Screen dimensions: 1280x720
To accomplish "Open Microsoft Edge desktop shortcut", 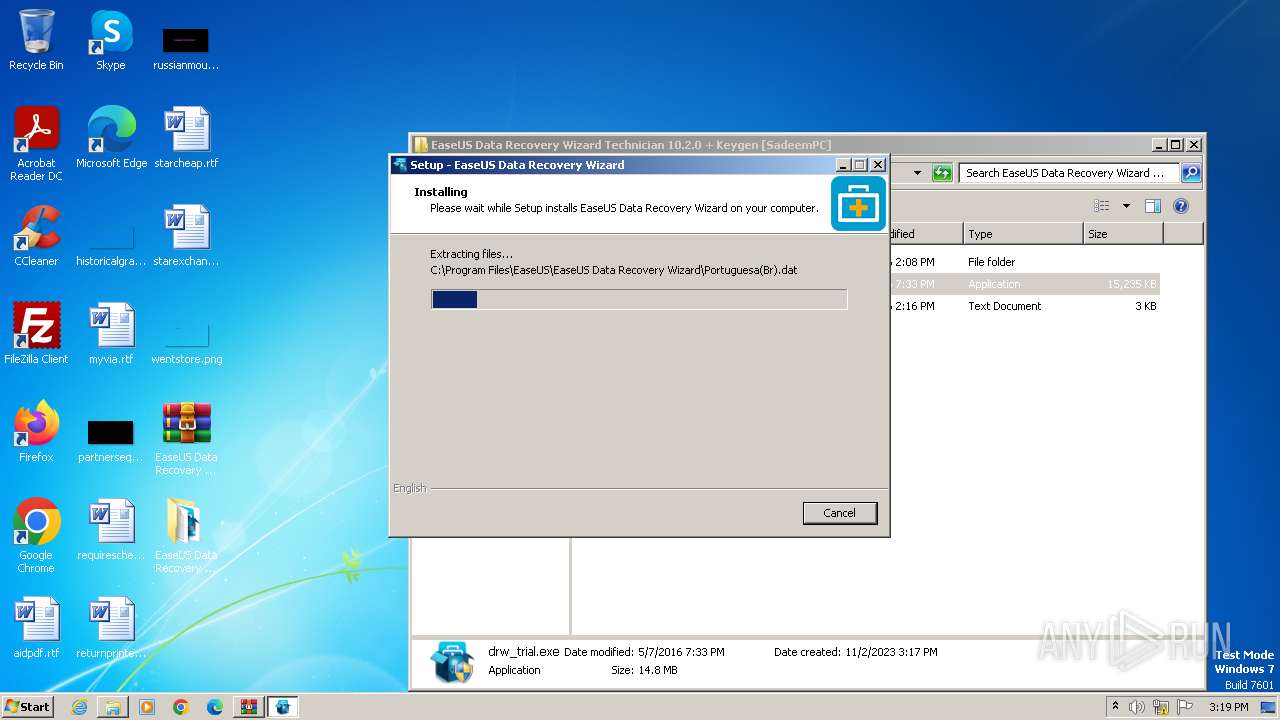I will coord(111,138).
